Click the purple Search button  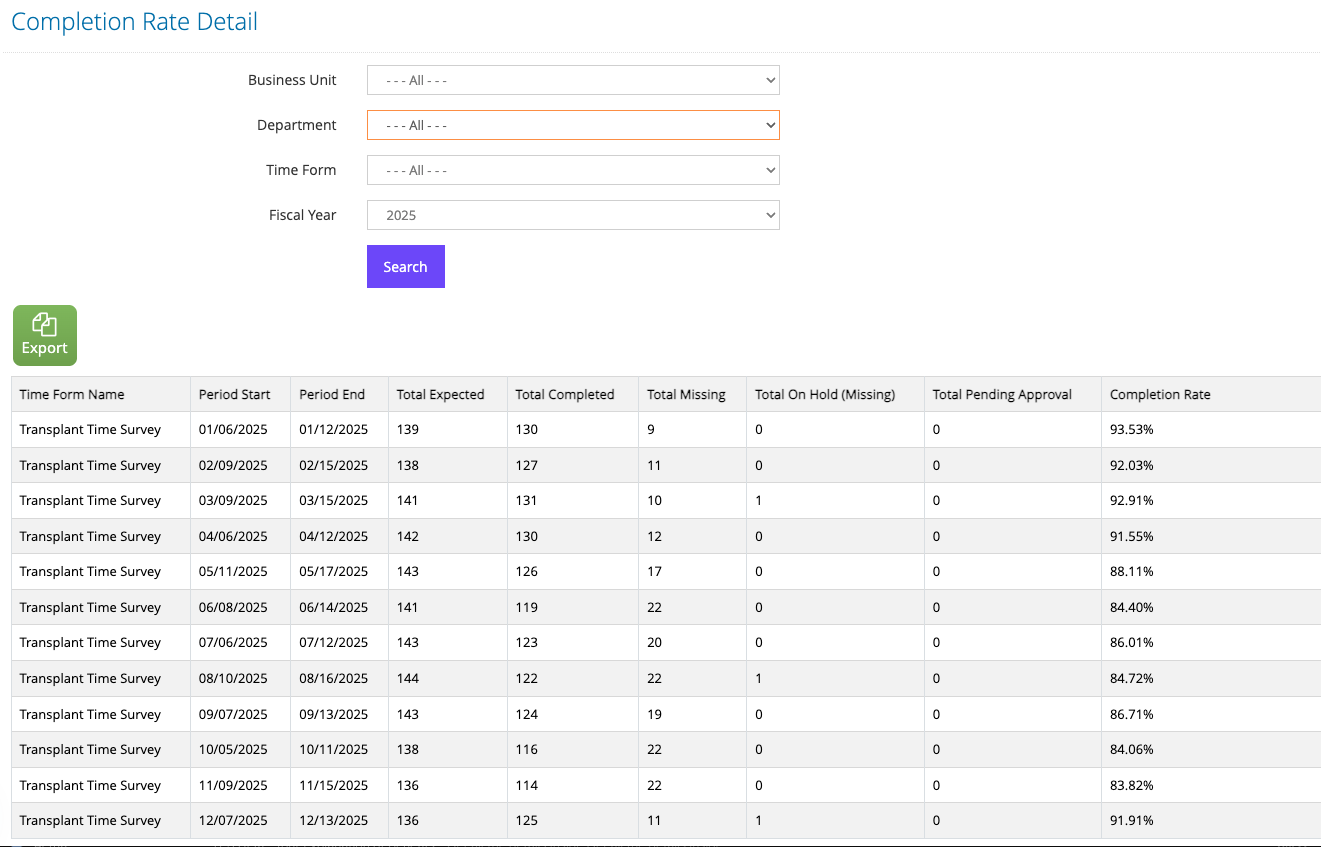[x=406, y=267]
